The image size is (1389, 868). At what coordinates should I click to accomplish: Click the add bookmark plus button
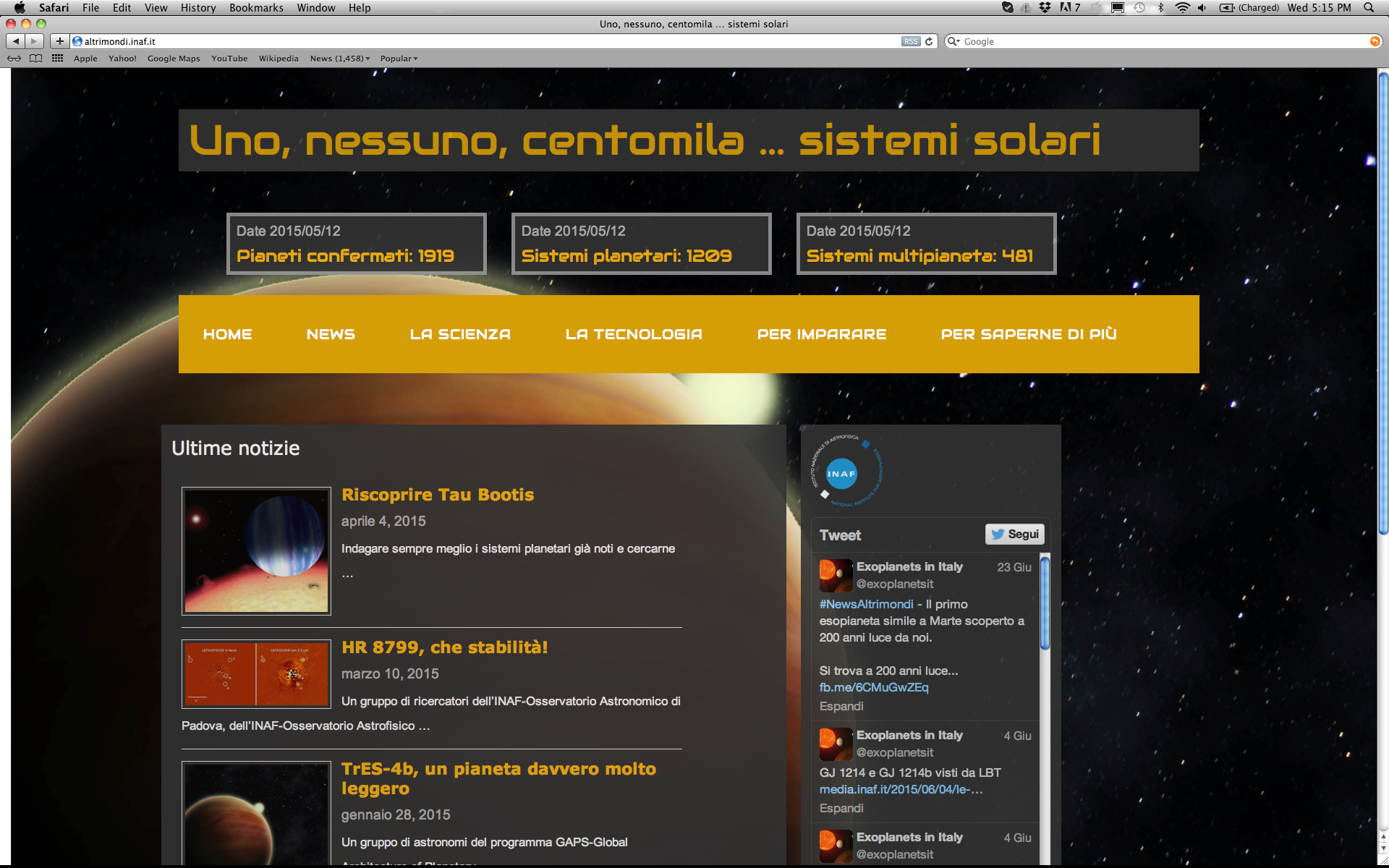click(x=60, y=41)
